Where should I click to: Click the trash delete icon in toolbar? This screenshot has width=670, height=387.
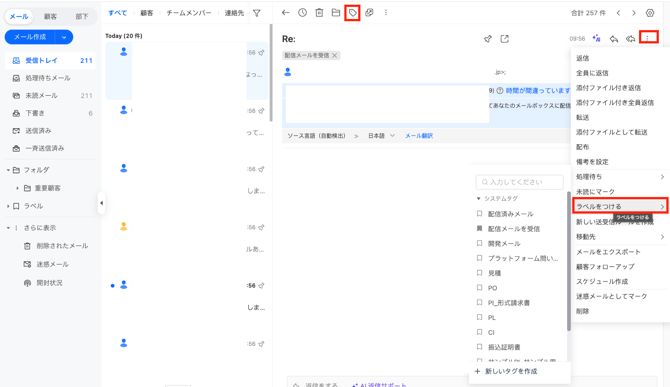tap(319, 13)
